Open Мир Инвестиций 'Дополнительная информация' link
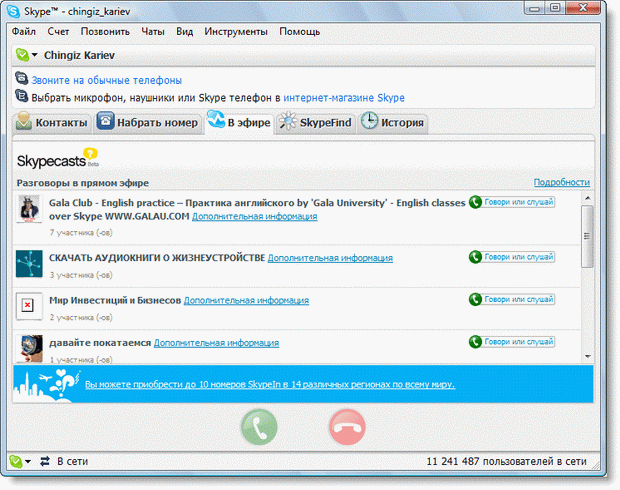 pos(246,300)
